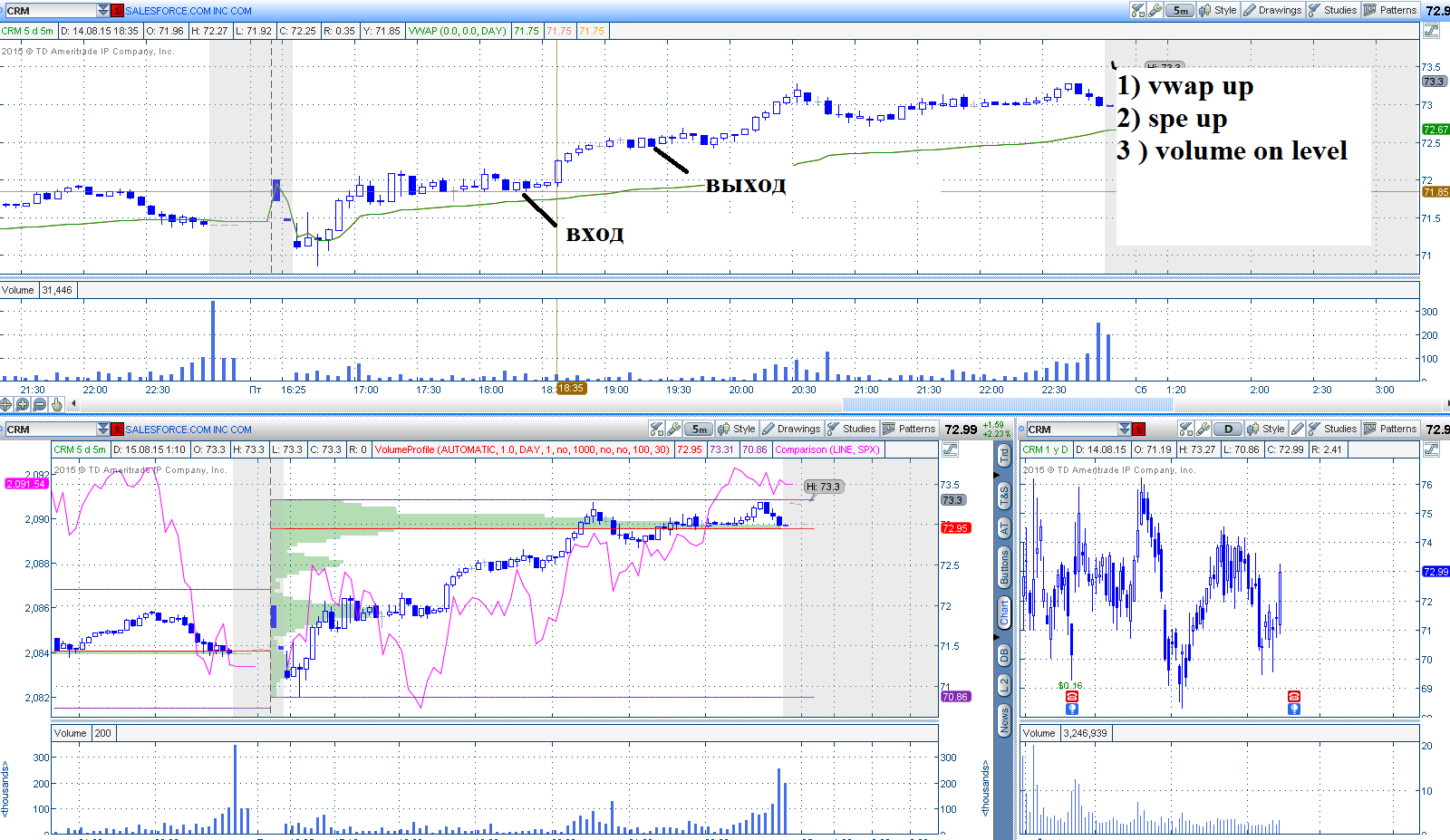Select the Chart sidebar tab
Image resolution: width=1450 pixels, height=840 pixels.
[x=1004, y=613]
